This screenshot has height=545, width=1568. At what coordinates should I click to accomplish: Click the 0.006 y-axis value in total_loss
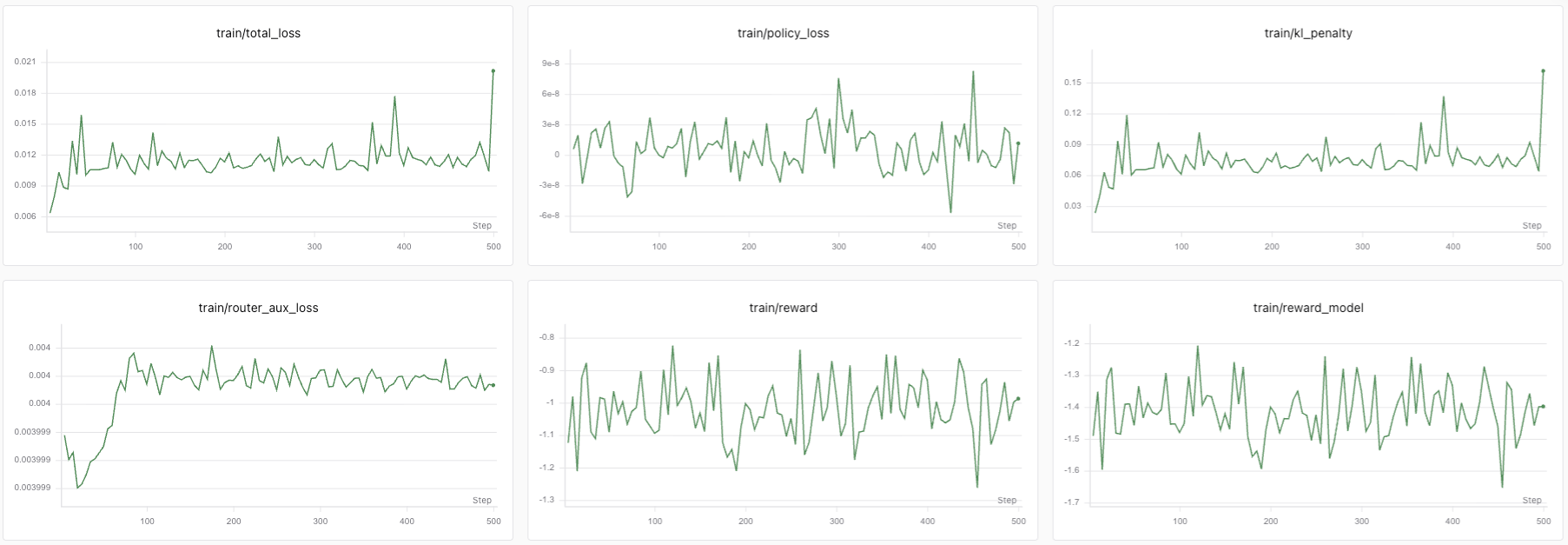[x=25, y=216]
